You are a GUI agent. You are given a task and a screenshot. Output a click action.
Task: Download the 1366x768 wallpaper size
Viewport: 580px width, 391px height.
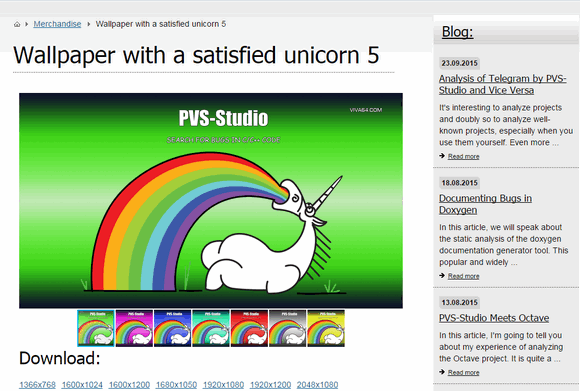pos(37,385)
